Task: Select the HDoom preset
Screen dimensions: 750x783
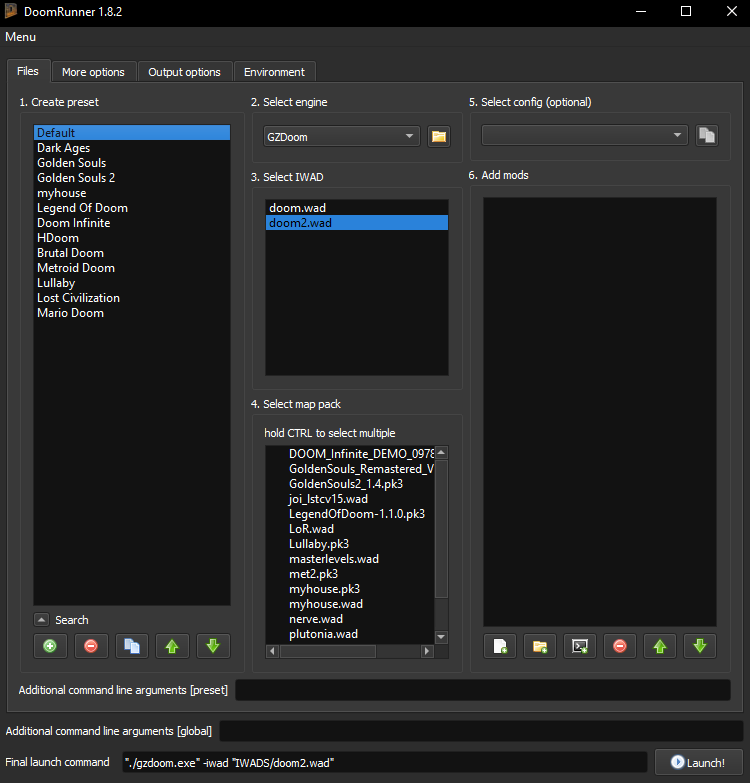Action: pyautogui.click(x=132, y=238)
